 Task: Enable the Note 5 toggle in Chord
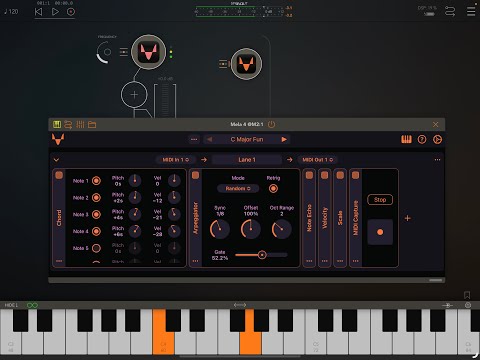(x=96, y=248)
